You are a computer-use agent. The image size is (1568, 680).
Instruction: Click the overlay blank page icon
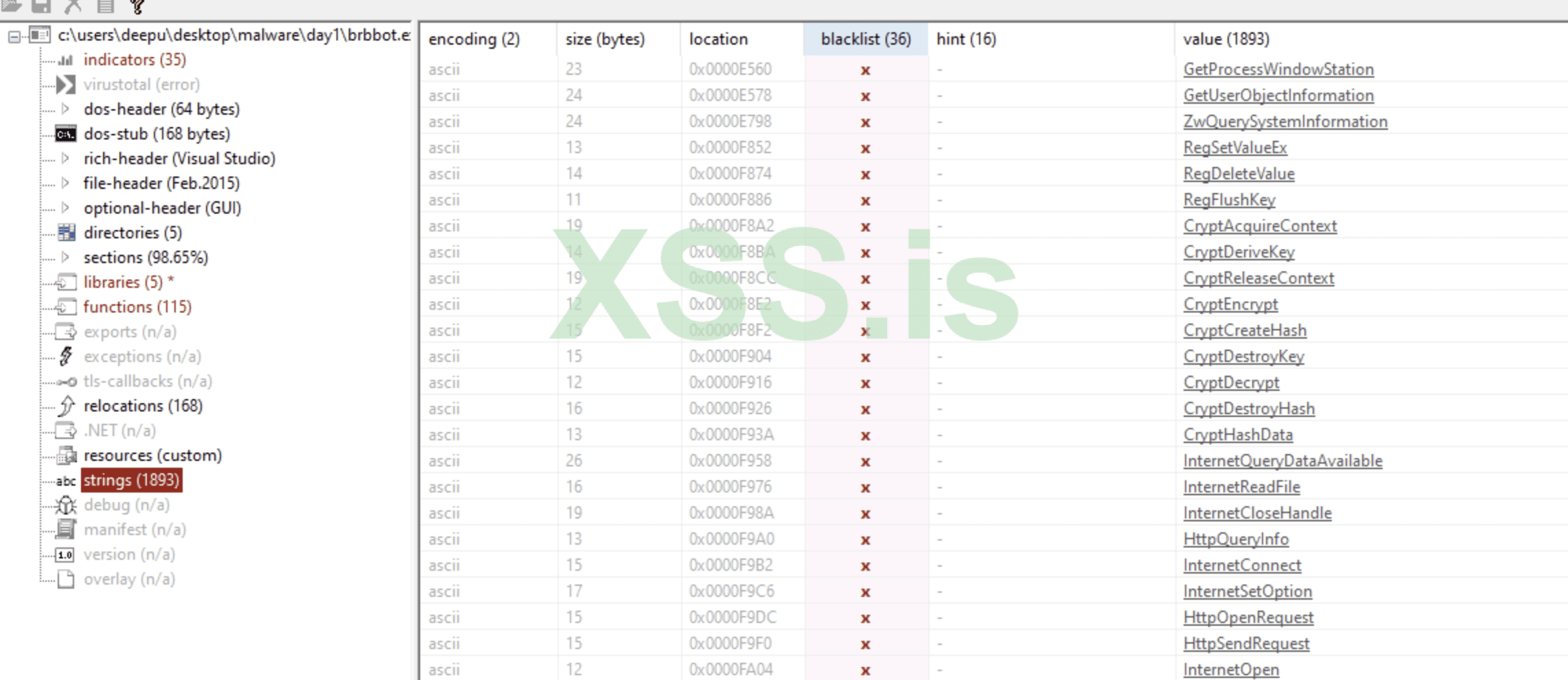(66, 579)
